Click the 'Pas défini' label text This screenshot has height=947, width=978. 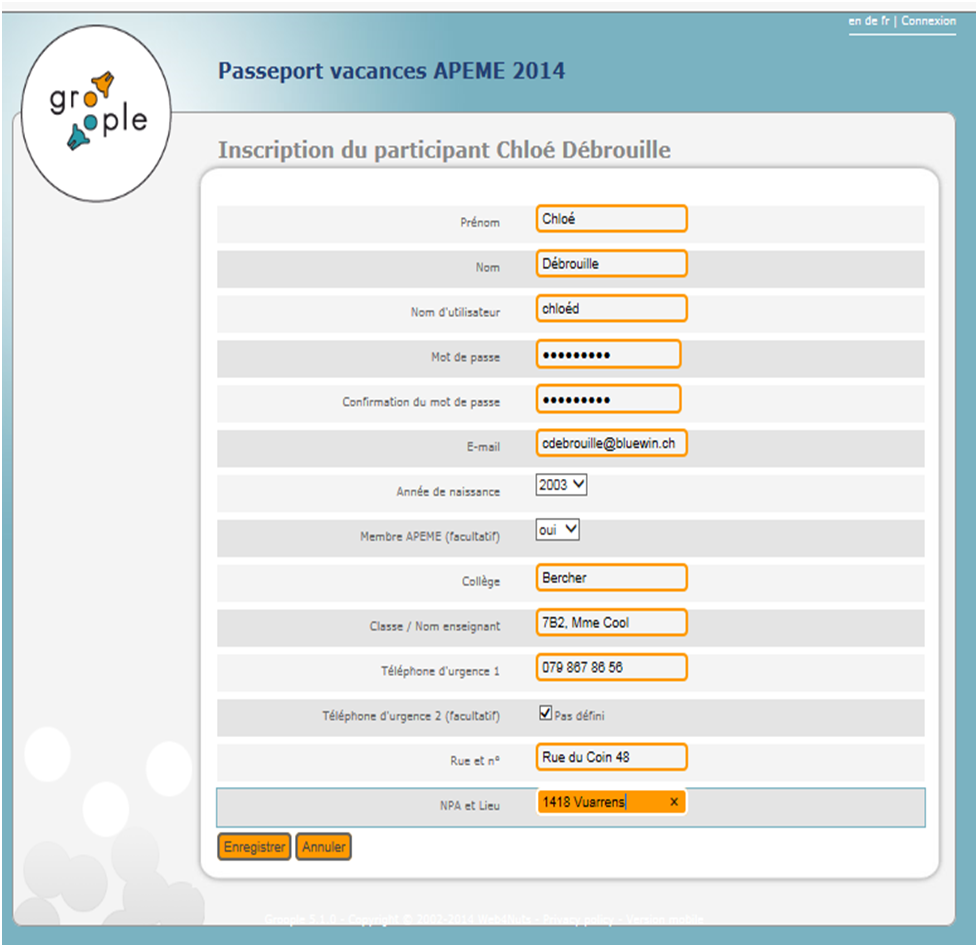[579, 716]
